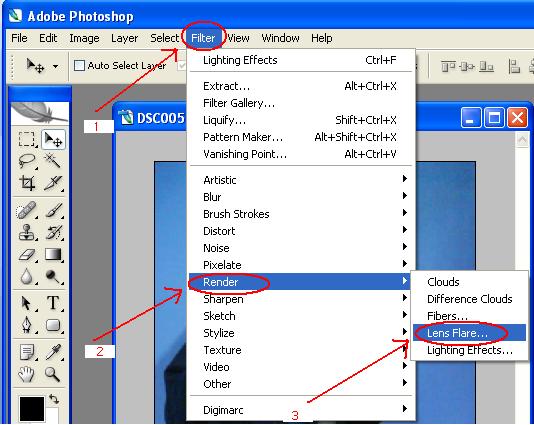
Task: Click the Move tool icon in options bar
Action: coord(35,65)
